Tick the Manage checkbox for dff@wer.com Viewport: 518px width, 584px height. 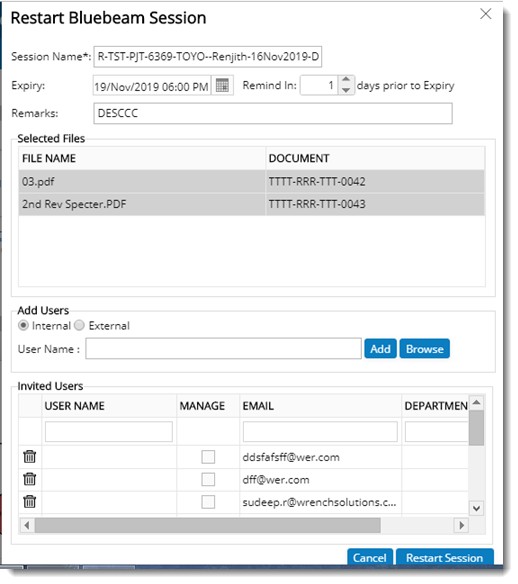pyautogui.click(x=208, y=479)
